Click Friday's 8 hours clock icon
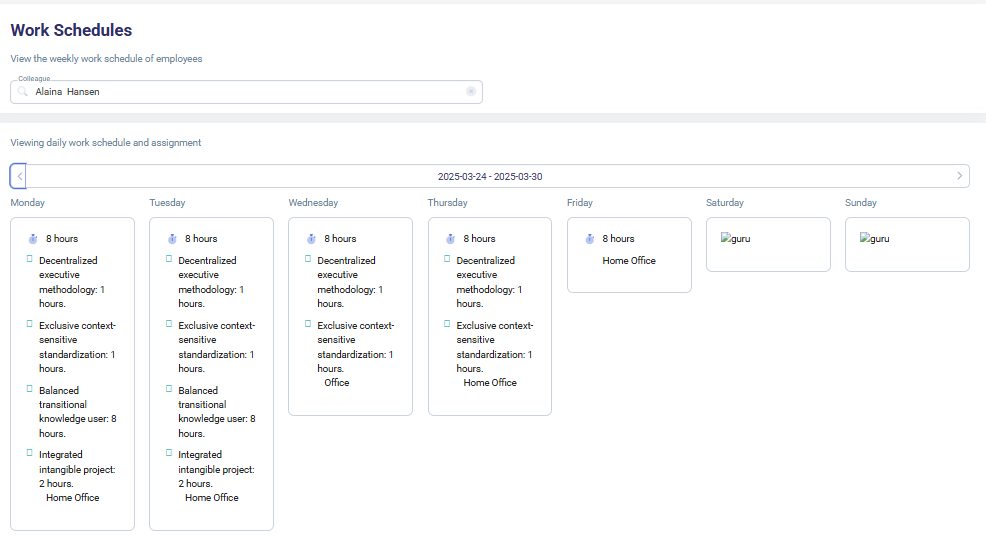The height and width of the screenshot is (538, 986). [589, 239]
